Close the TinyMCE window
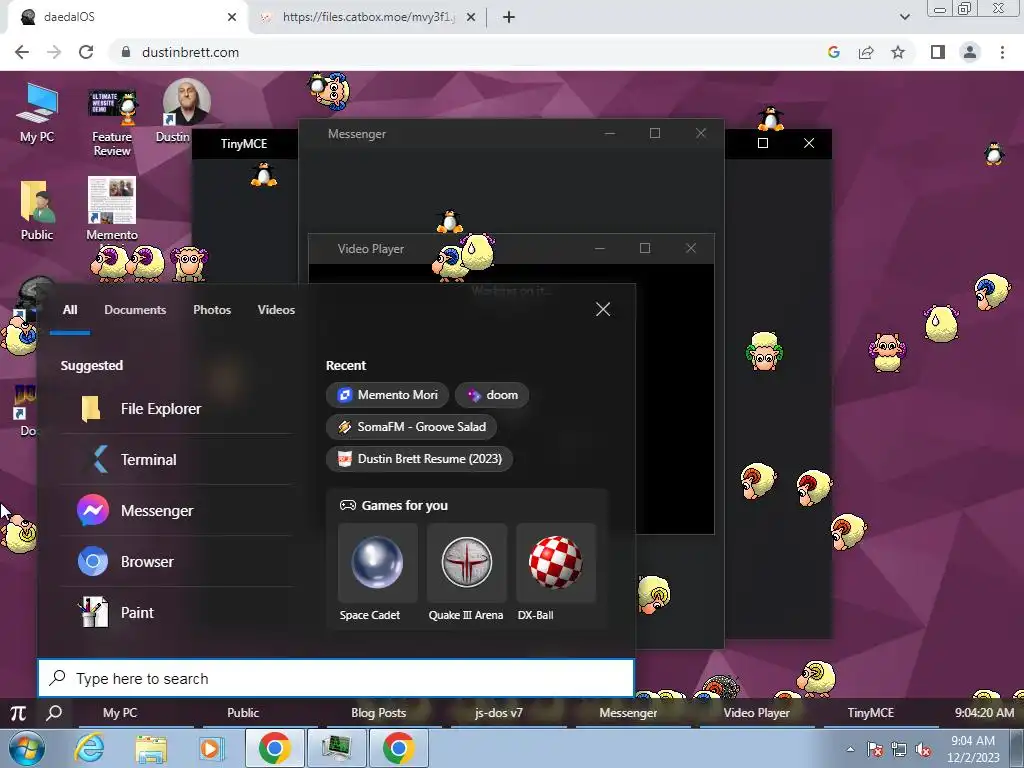This screenshot has width=1024, height=768. point(808,144)
